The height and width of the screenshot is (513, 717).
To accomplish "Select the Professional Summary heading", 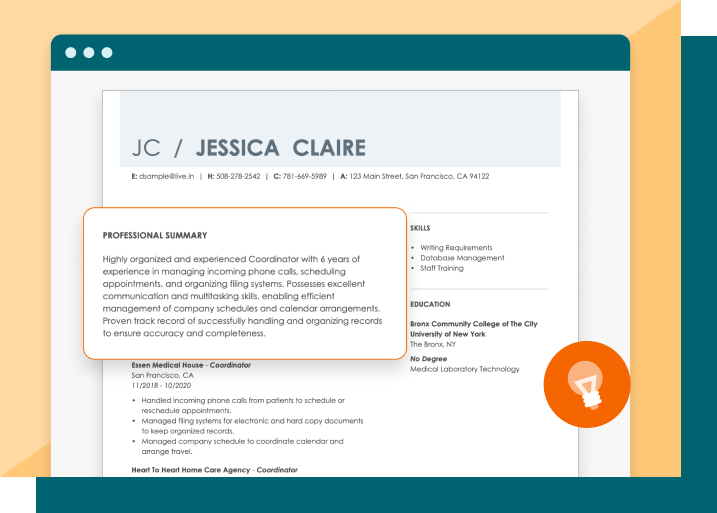I will pos(155,236).
